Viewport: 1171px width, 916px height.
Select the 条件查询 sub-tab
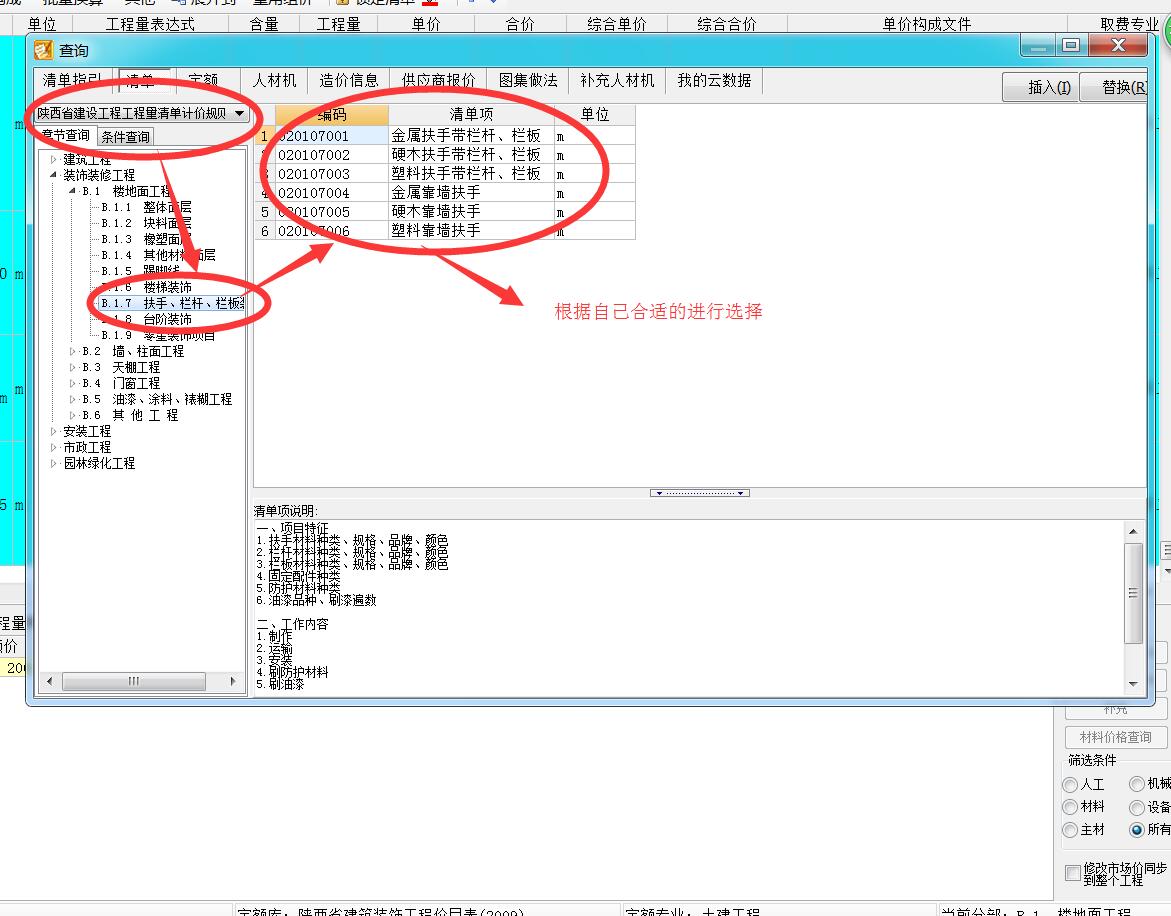125,137
